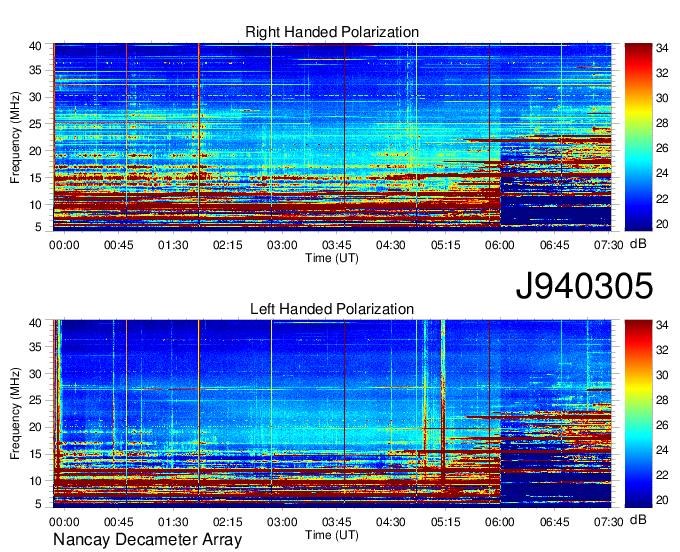Click the "Nancay Decameter Array" caption

147,540
